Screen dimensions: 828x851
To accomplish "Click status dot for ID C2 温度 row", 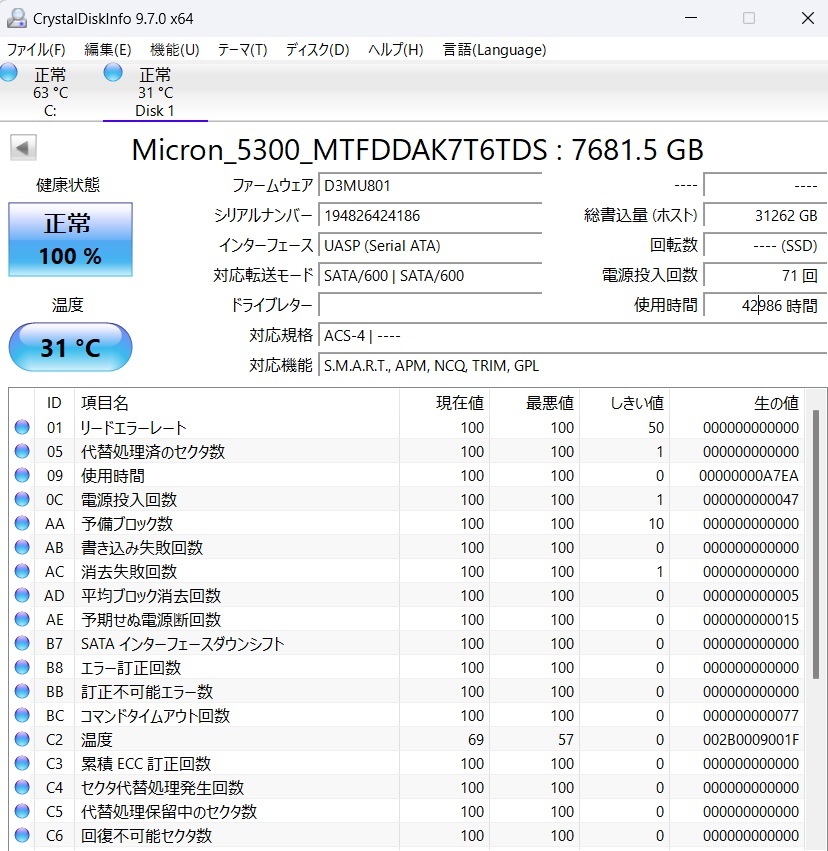I will pos(22,739).
